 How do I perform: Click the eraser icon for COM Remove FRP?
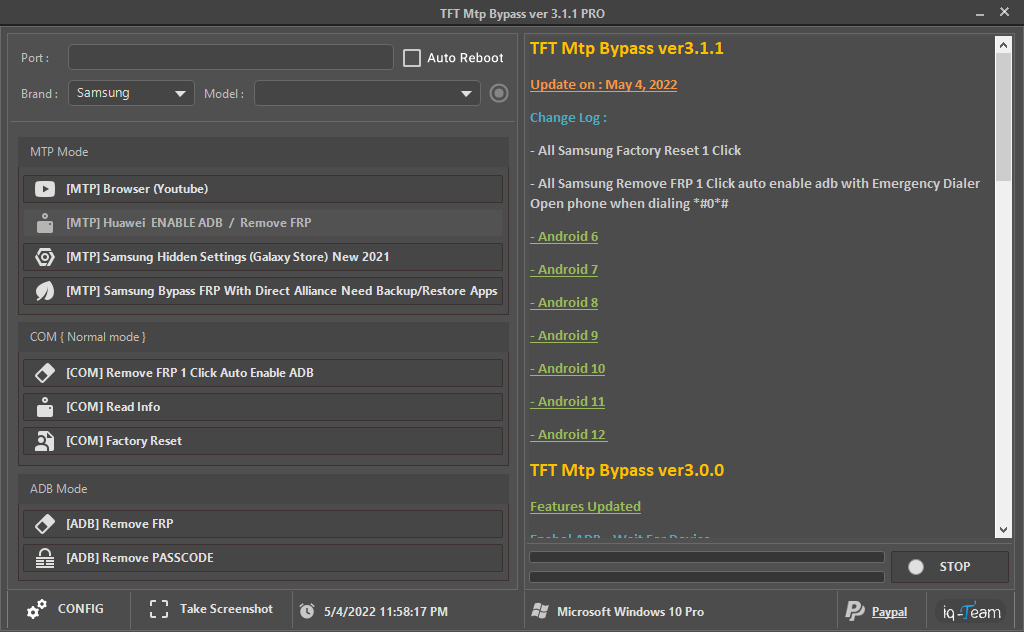tap(44, 373)
